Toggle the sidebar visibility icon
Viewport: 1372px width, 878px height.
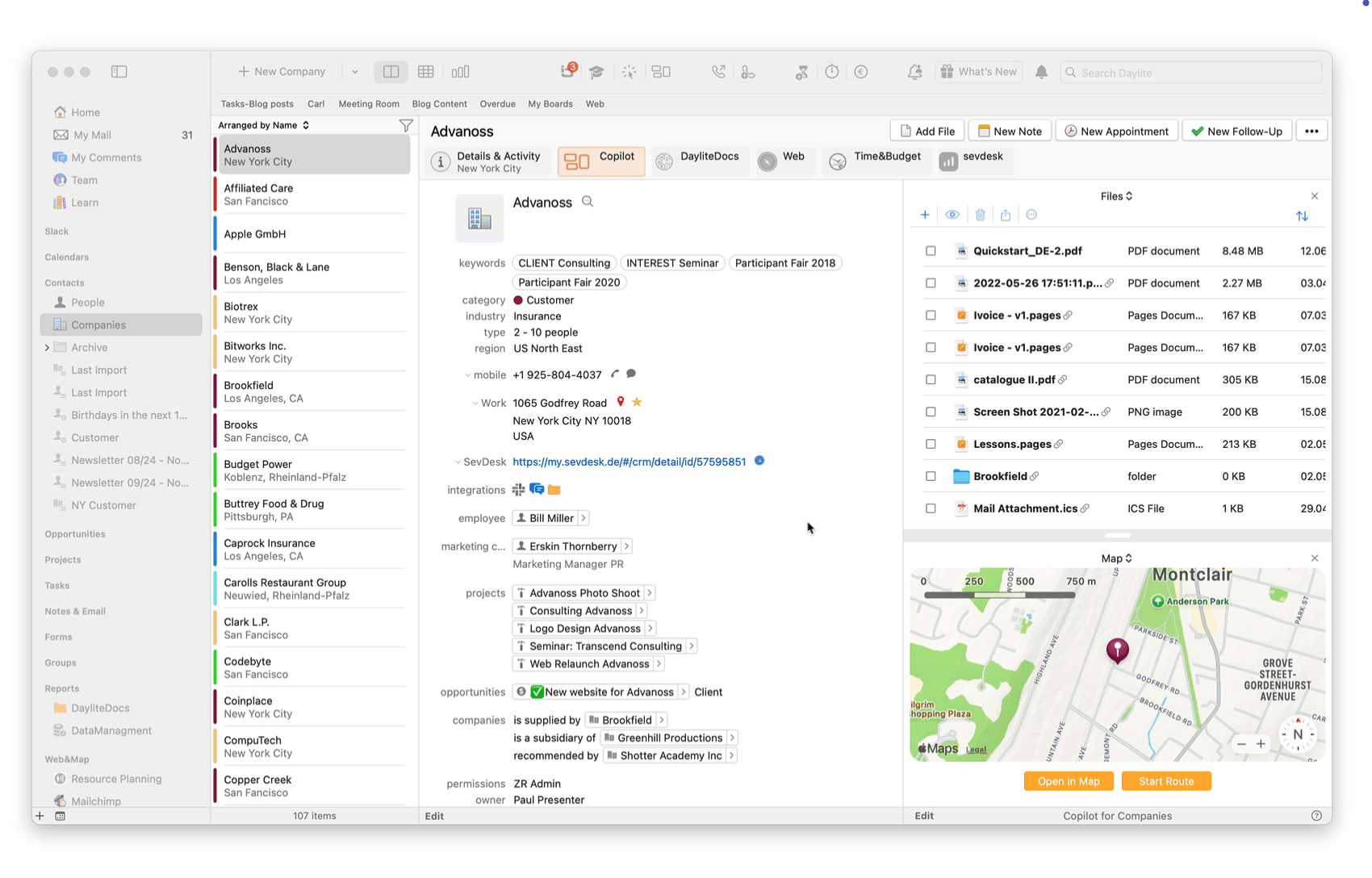[119, 72]
